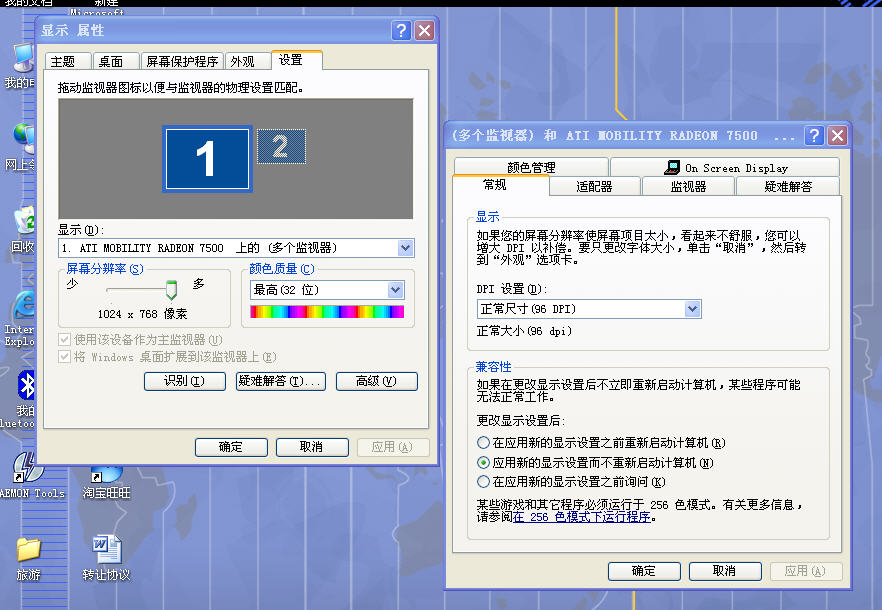Open the 适配器 tab
Viewport: 882px width, 610px height.
point(594,186)
